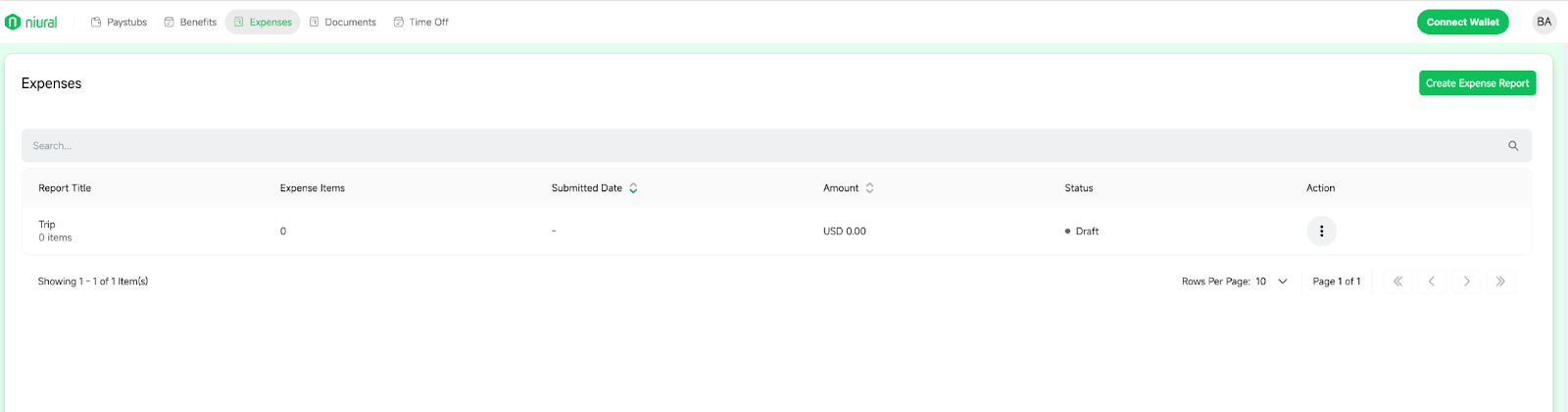Click the Niural logo icon
This screenshot has height=412, width=1568.
[x=13, y=22]
